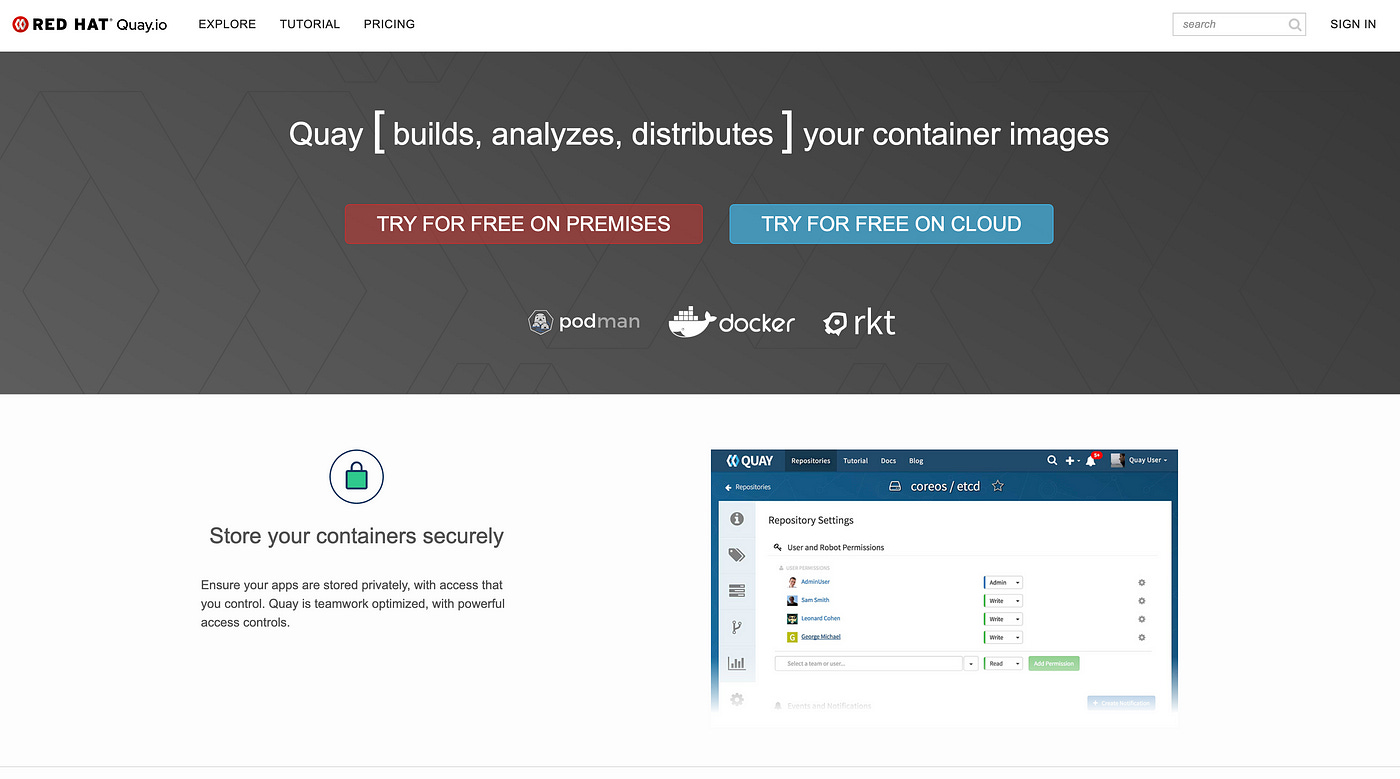
Task: Select Repositories tab in the preview header
Action: click(810, 461)
